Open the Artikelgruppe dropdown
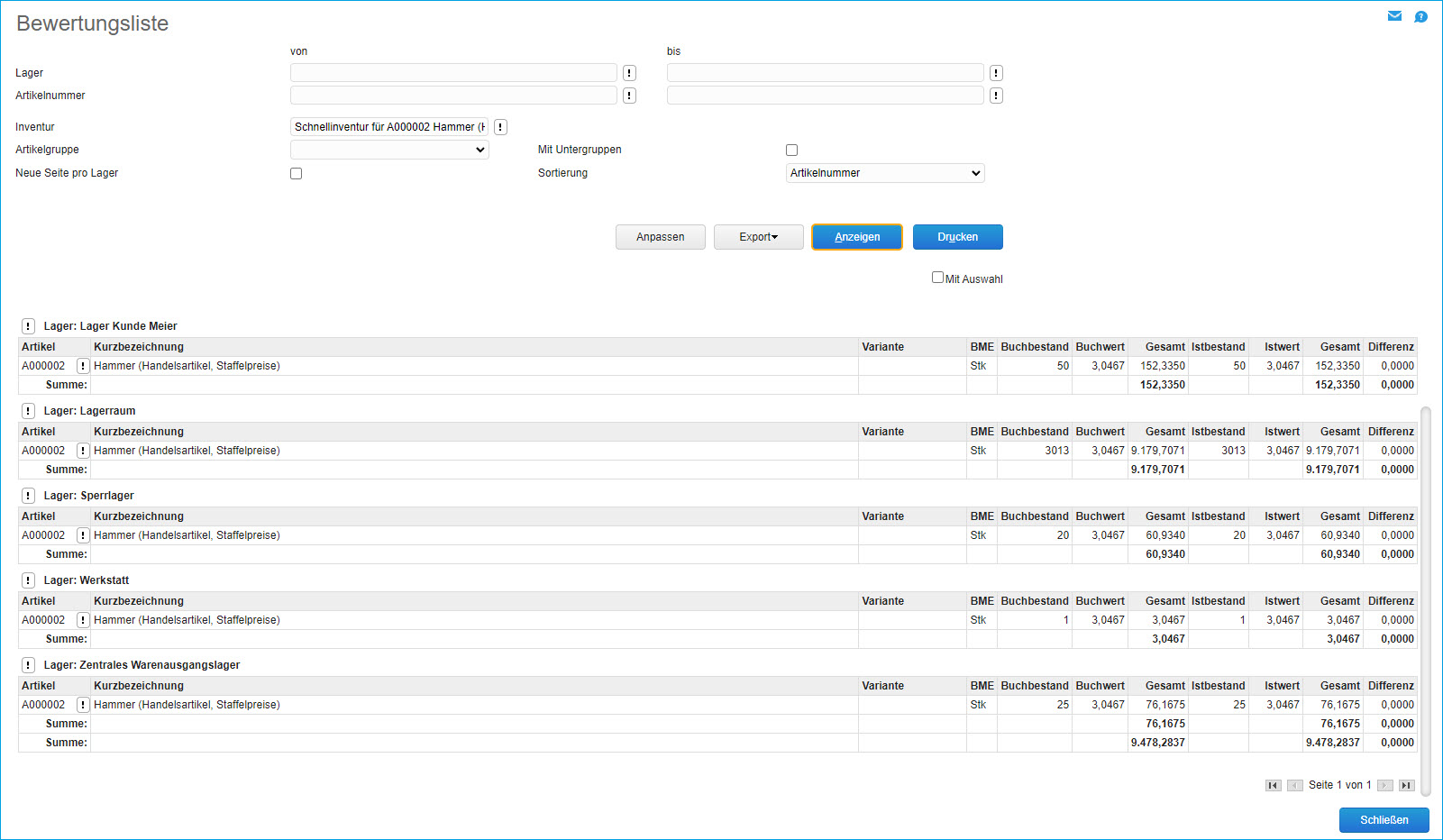The image size is (1443, 840). click(389, 150)
